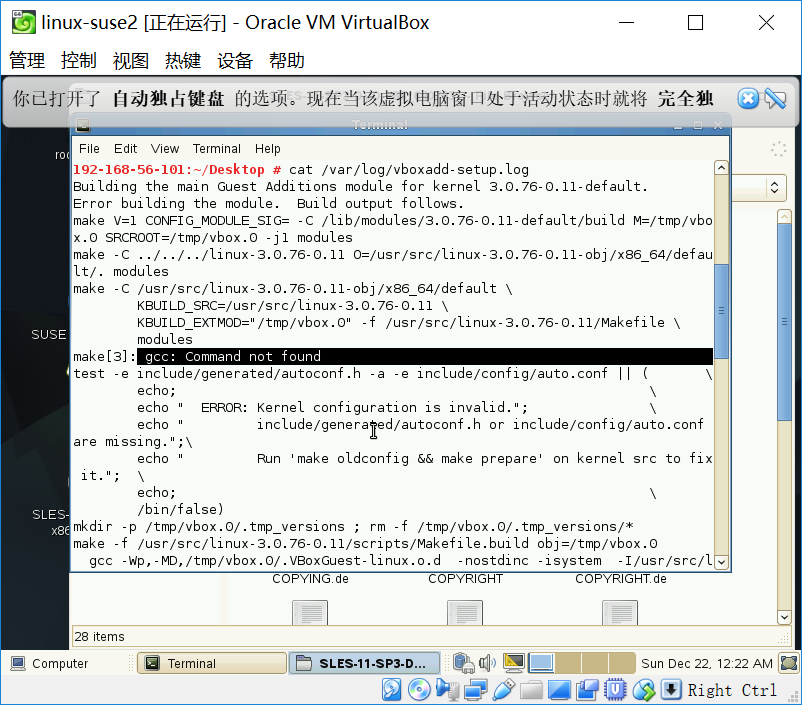Open the file browser view dropdown stepper
Image resolution: width=802 pixels, height=705 pixels.
coord(774,187)
